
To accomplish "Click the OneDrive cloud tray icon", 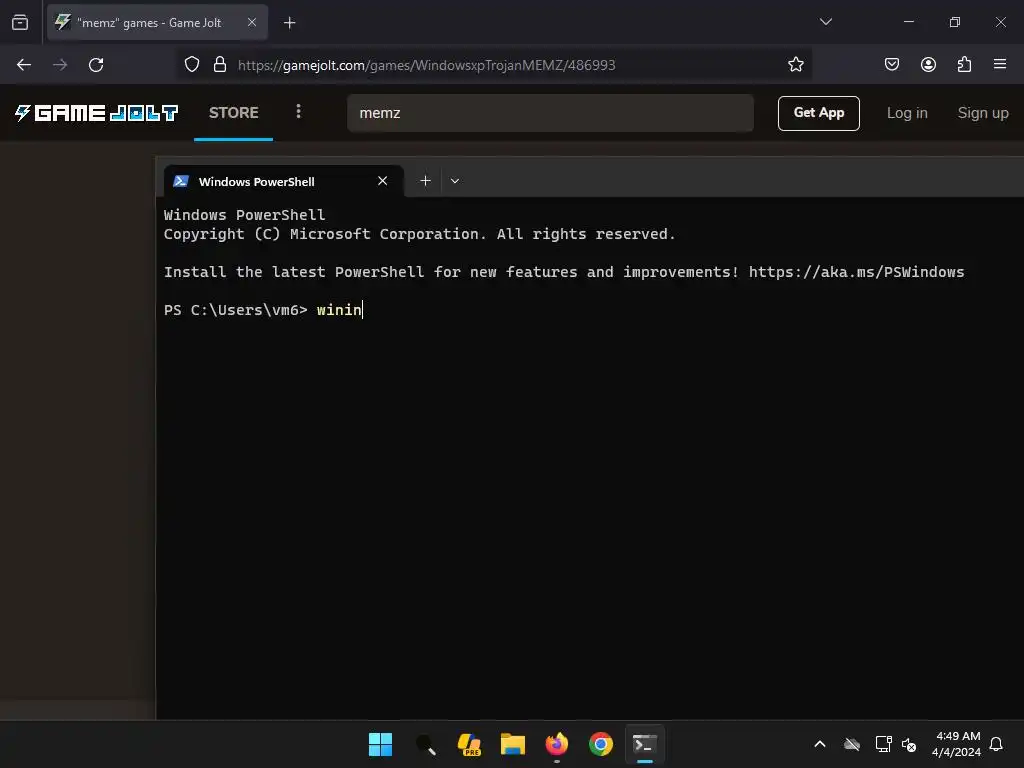I will [x=852, y=744].
